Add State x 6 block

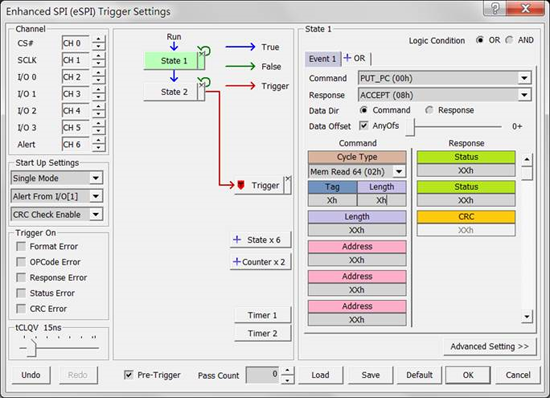point(260,240)
